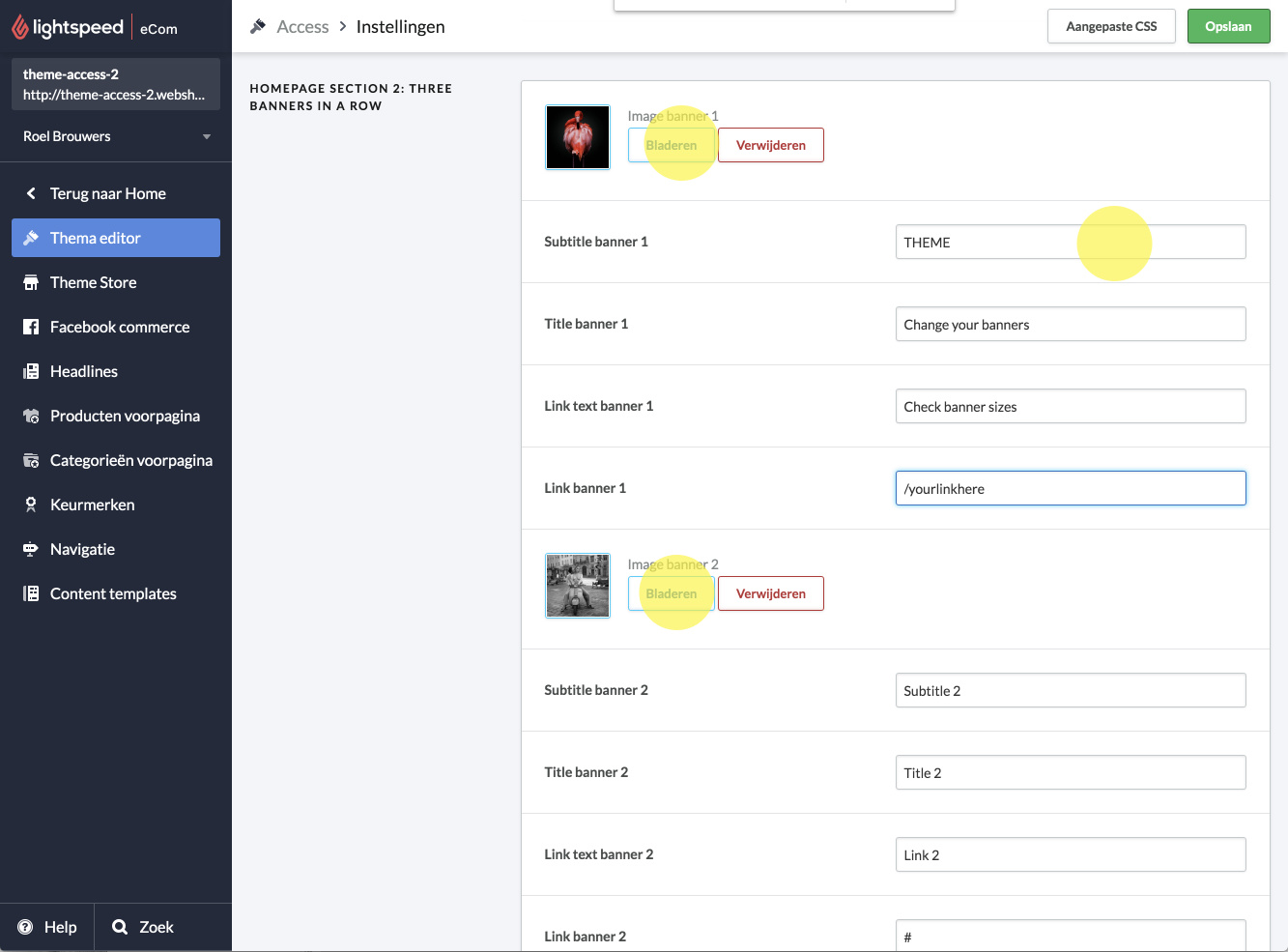The height and width of the screenshot is (952, 1288).
Task: Click the Headlines icon in sidebar
Action: tap(31, 371)
